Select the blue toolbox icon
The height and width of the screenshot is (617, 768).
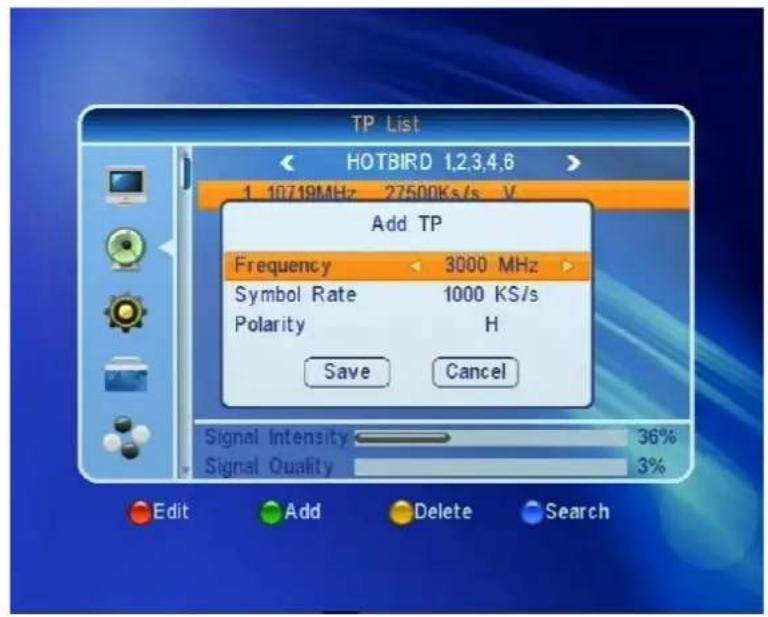click(x=126, y=375)
